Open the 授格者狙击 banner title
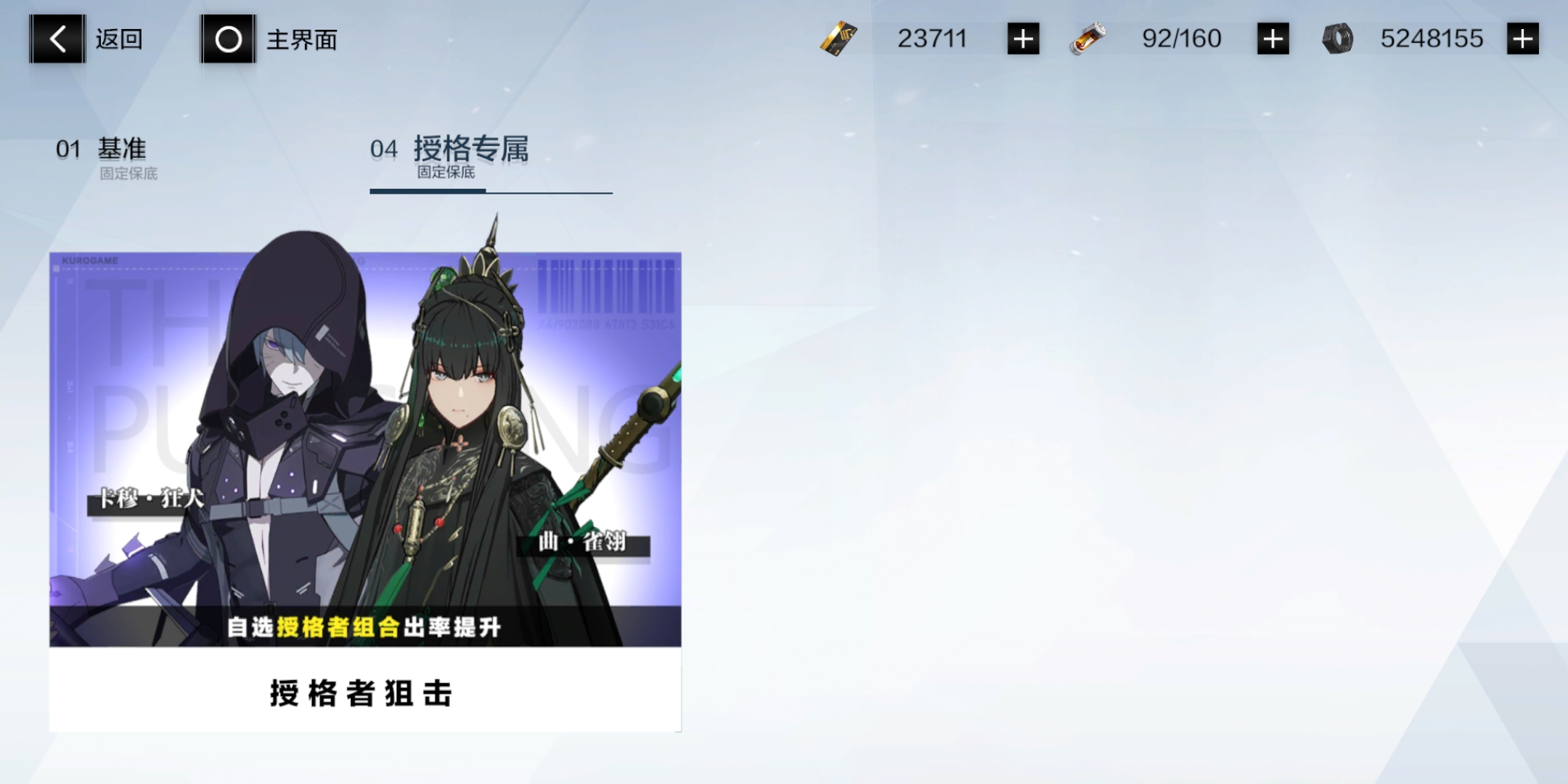 362,693
